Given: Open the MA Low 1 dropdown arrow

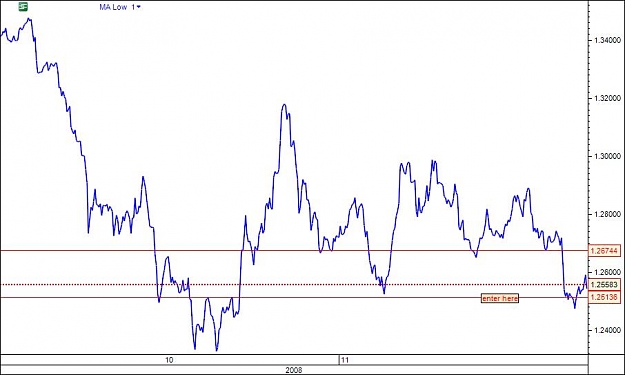Looking at the screenshot, I should 138,7.
